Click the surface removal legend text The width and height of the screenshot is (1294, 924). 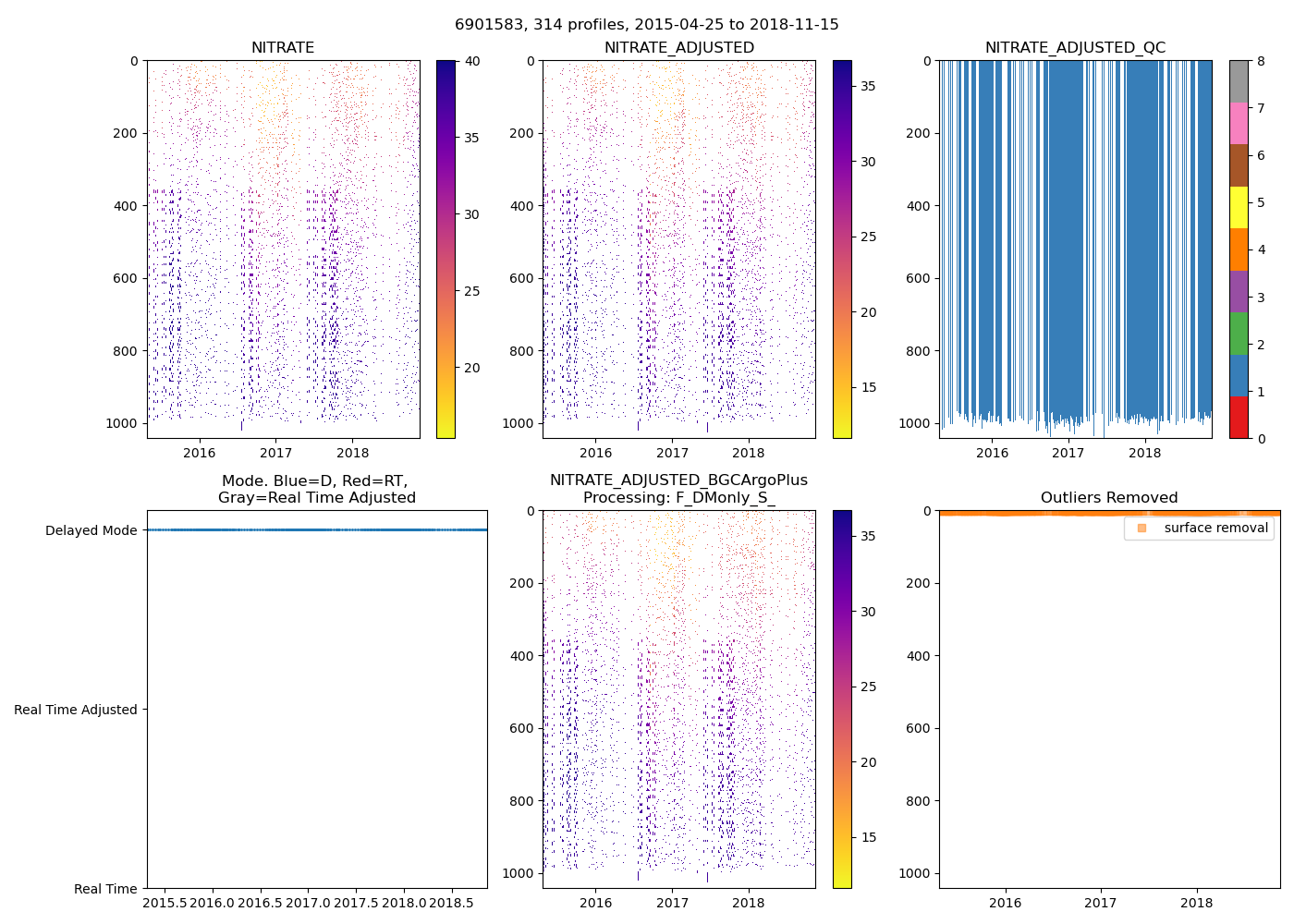pos(1215,529)
